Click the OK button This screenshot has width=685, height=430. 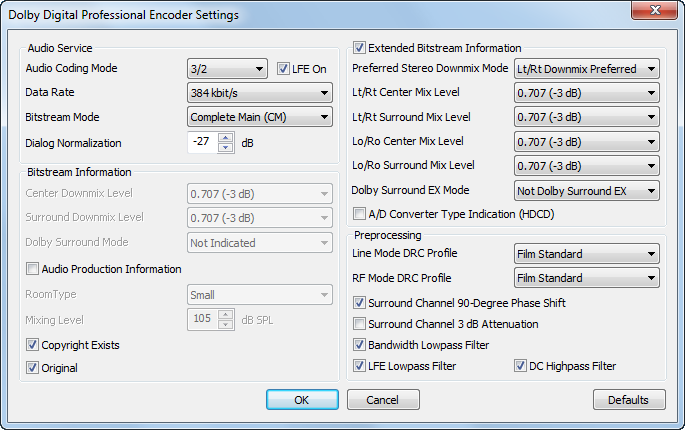pyautogui.click(x=302, y=399)
